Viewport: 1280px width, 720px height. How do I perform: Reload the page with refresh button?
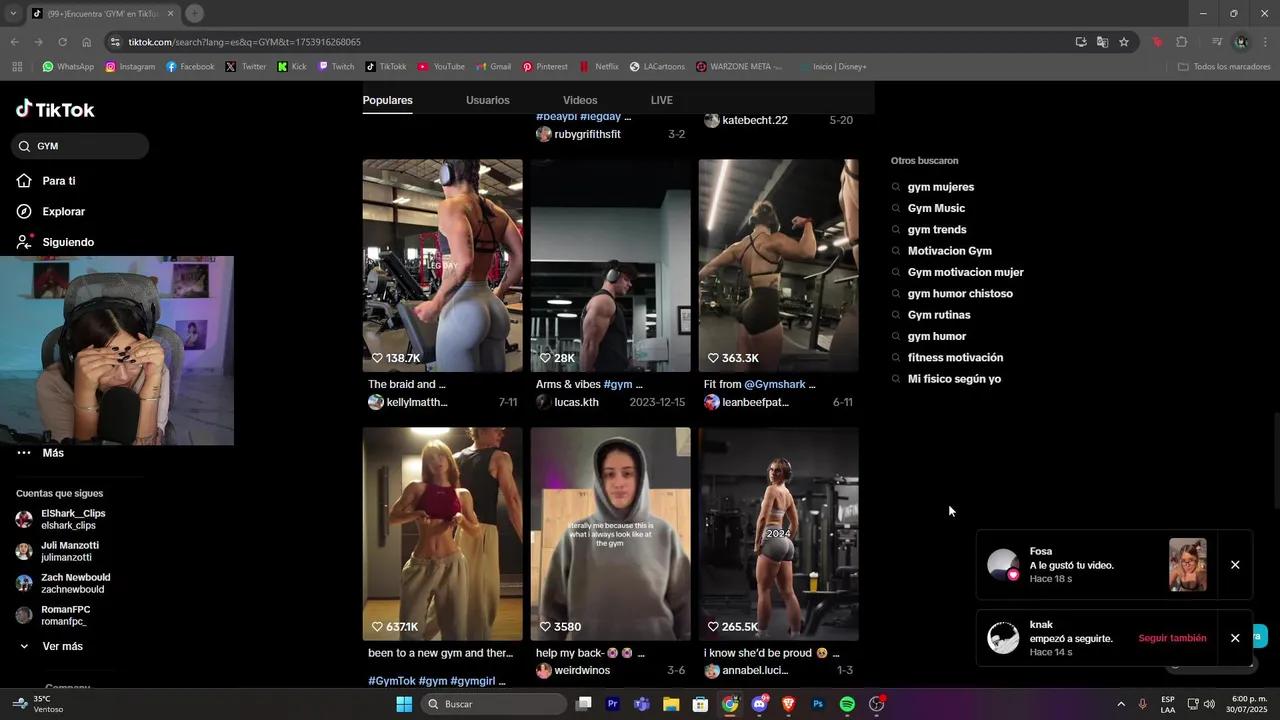(x=62, y=42)
